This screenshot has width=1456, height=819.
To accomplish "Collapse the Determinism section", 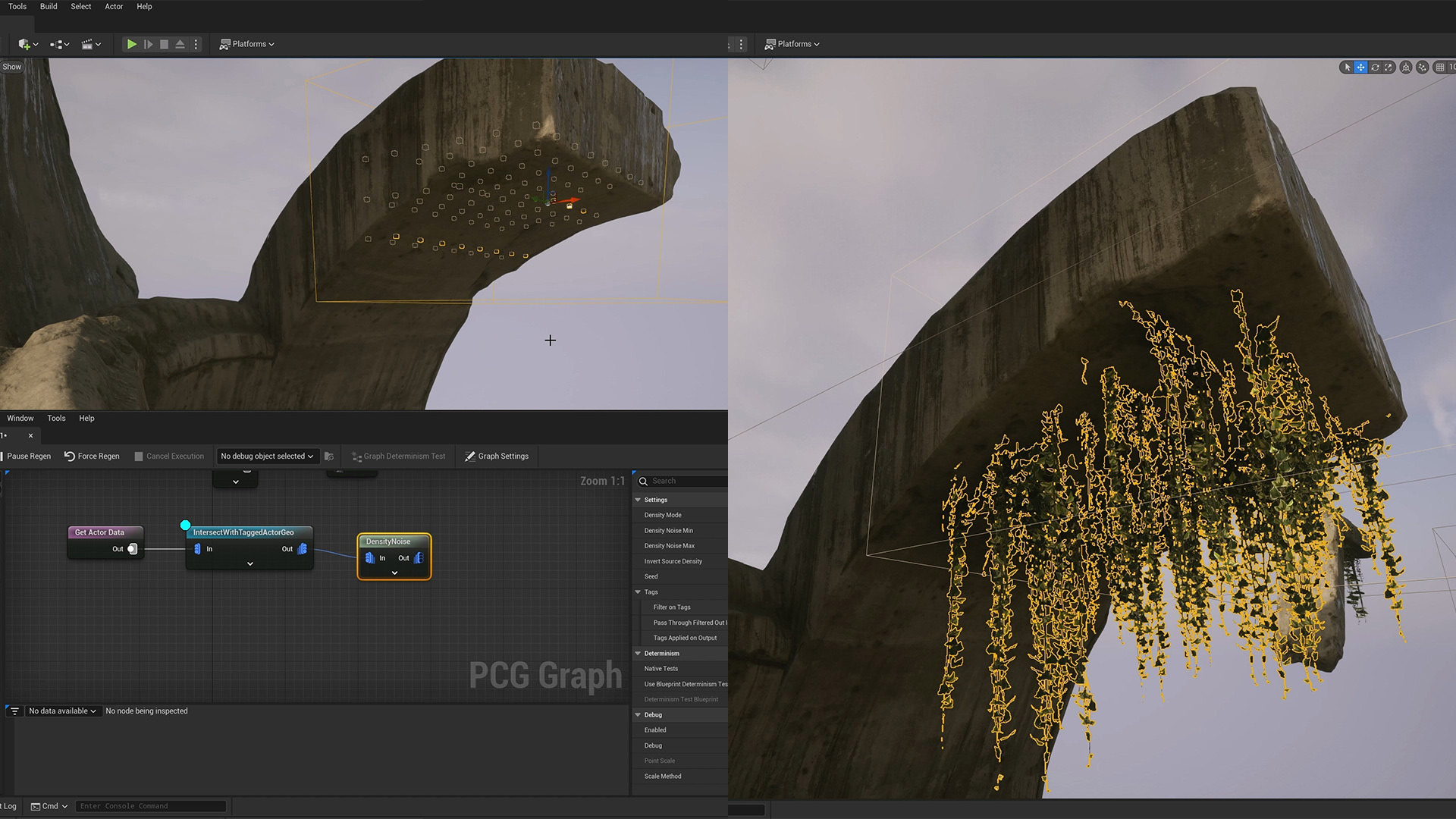I will pos(638,654).
